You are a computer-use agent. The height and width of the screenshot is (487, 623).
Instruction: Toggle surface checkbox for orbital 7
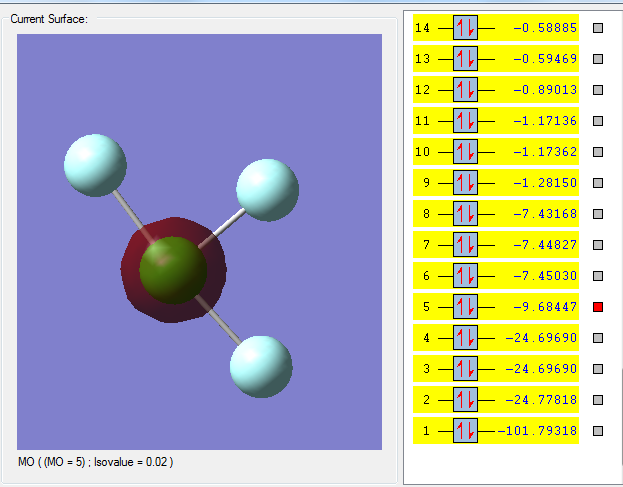598,245
